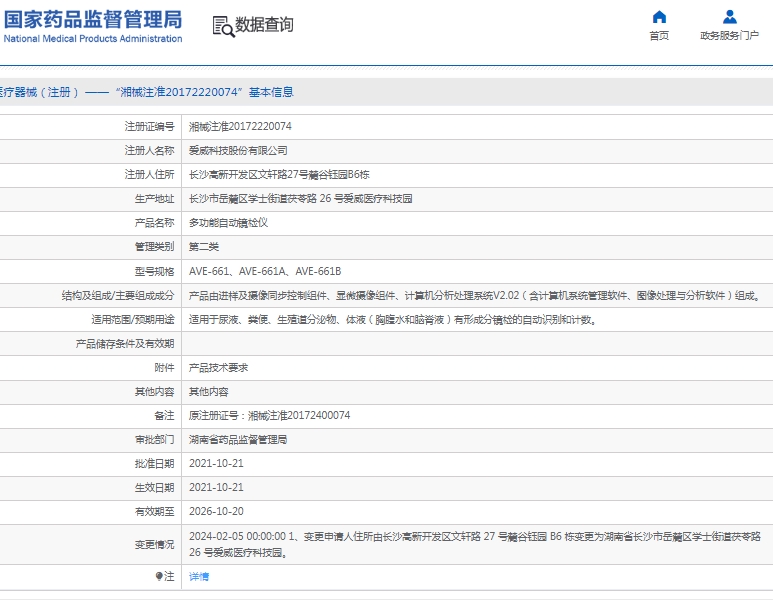Click the model value AVE-661、AVE-661A、AVE-661B
This screenshot has height=600, width=773.
pyautogui.click(x=265, y=271)
